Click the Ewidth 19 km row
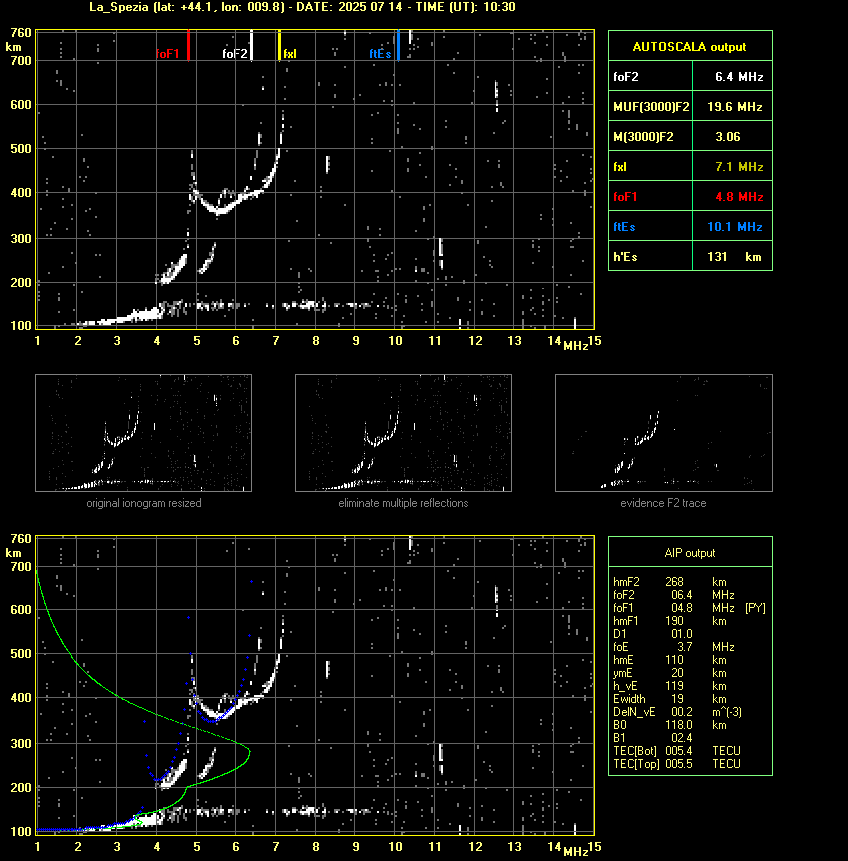Viewport: 848px width, 861px height. 670,699
